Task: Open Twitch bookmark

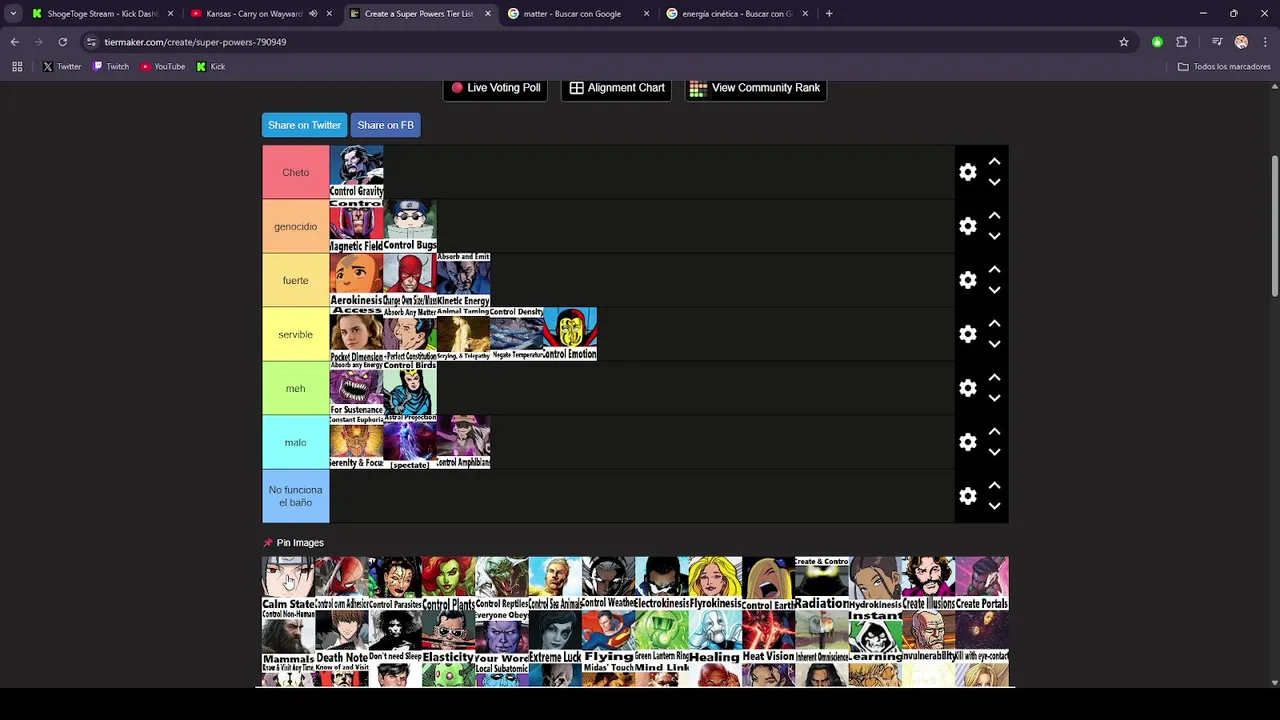Action: 111,67
